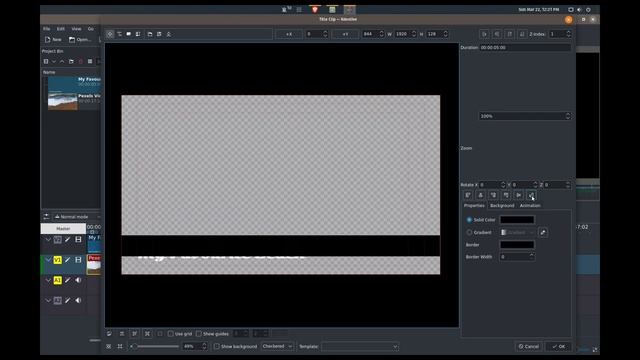Mute the A1 audio track

click(x=78, y=280)
